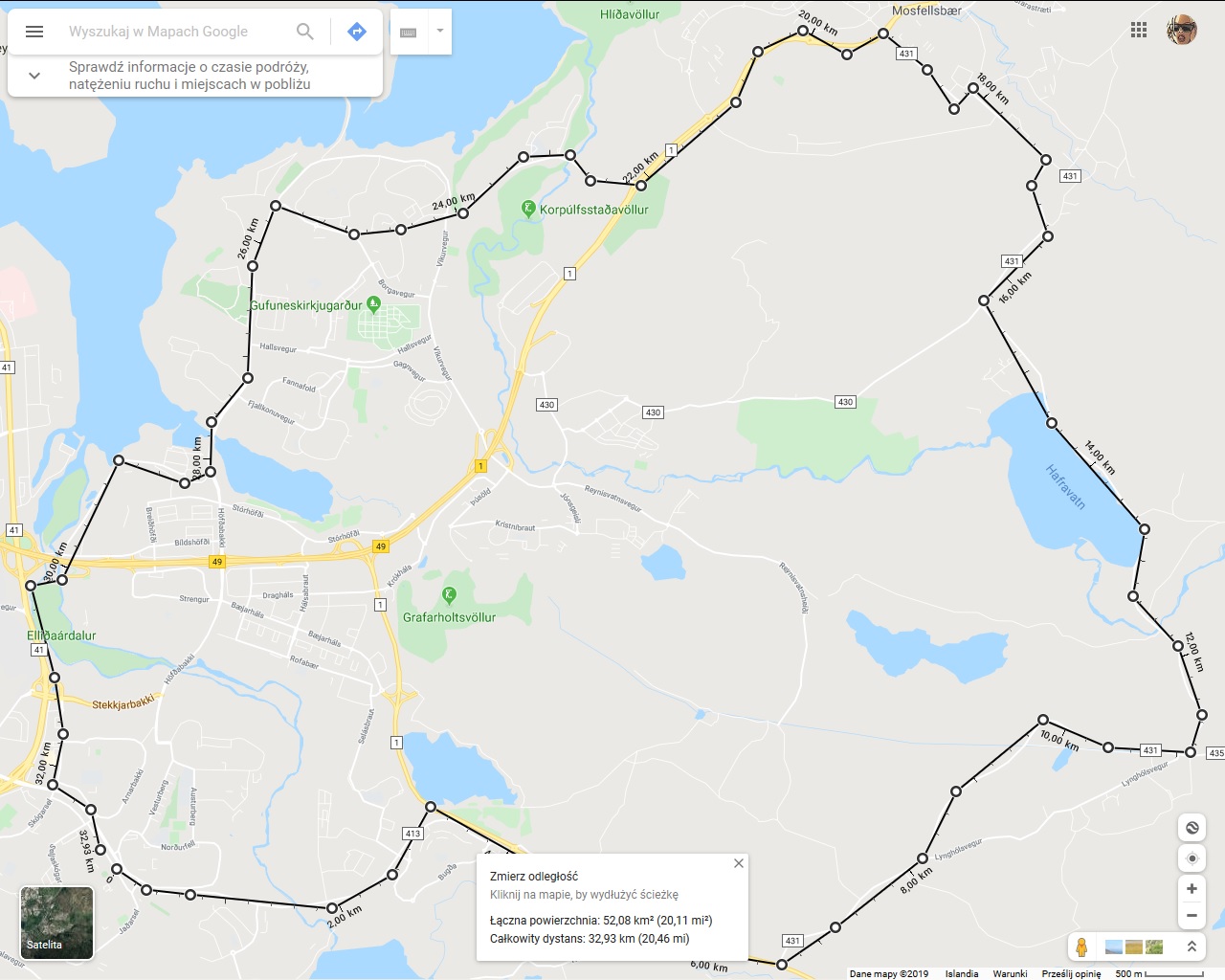This screenshot has height=980, width=1225.
Task: Click the Warunki link
Action: click(x=1010, y=973)
